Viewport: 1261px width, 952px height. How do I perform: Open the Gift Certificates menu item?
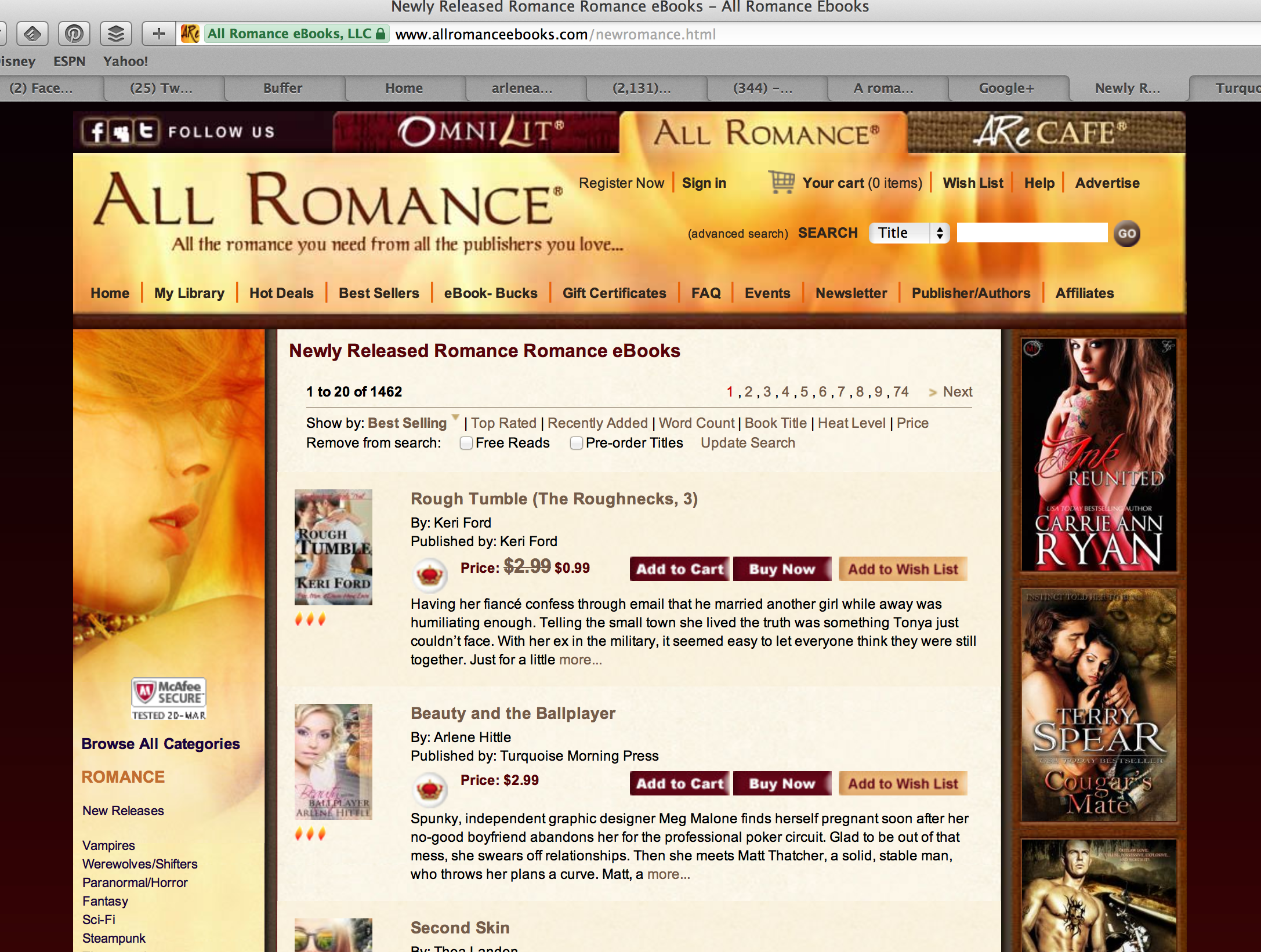coord(614,293)
